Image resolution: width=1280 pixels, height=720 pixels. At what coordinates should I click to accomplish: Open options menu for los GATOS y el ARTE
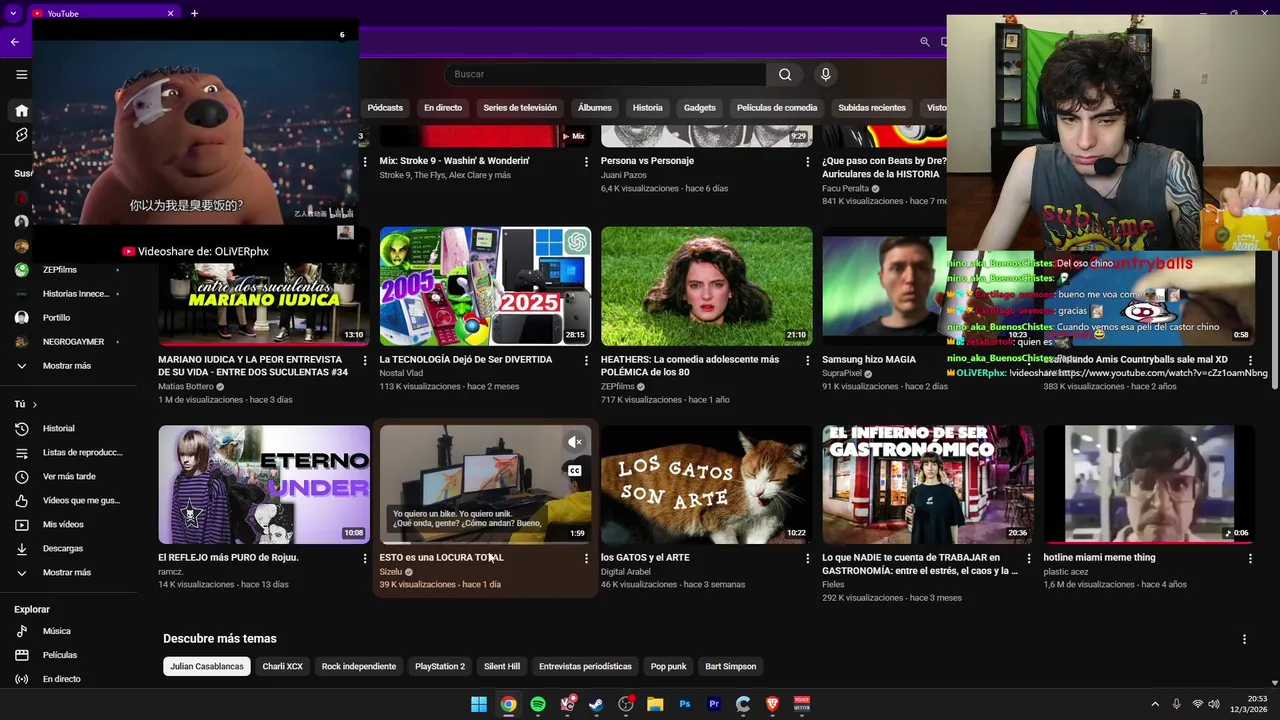(x=808, y=558)
